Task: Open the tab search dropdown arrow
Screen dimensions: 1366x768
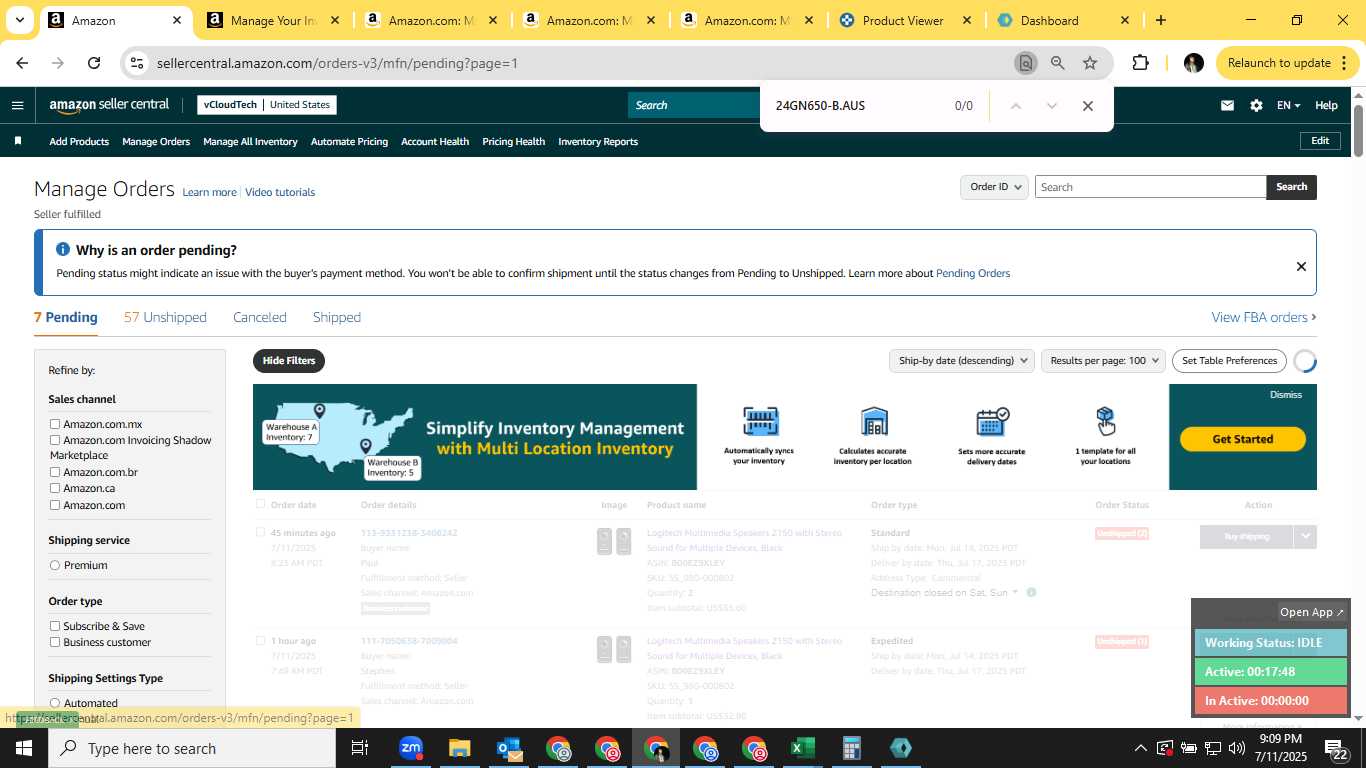Action: pos(19,20)
